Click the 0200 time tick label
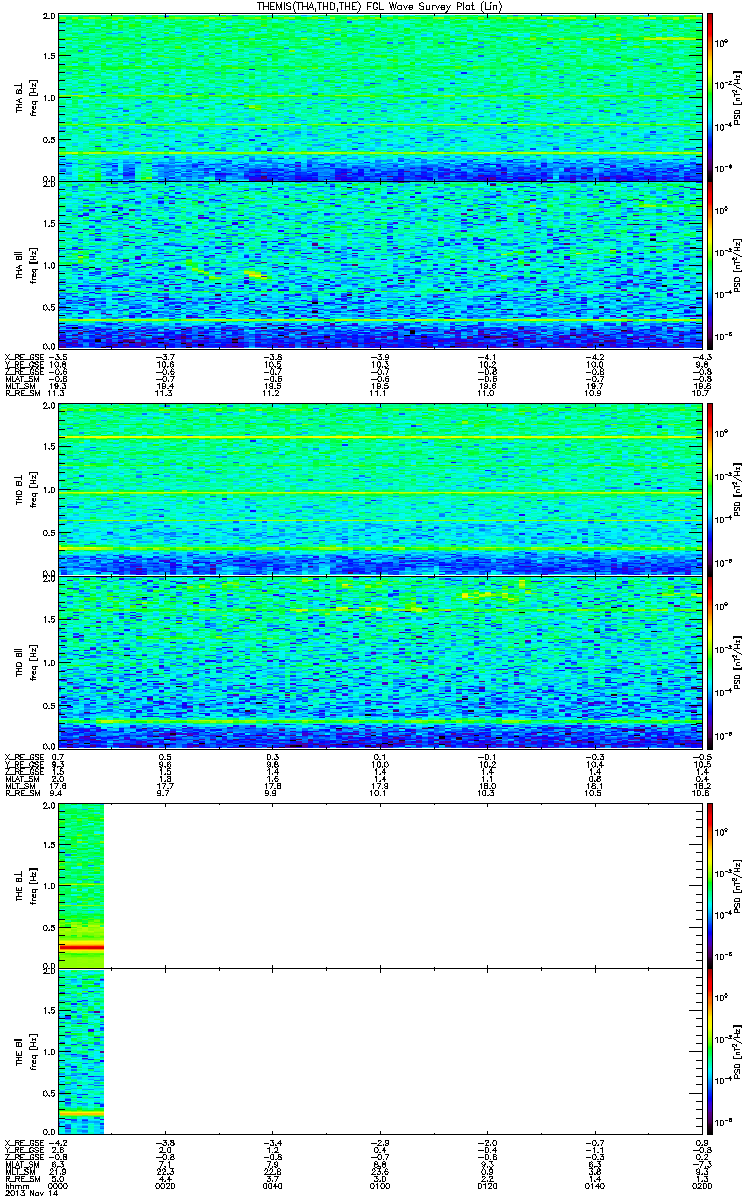 pyautogui.click(x=700, y=1186)
